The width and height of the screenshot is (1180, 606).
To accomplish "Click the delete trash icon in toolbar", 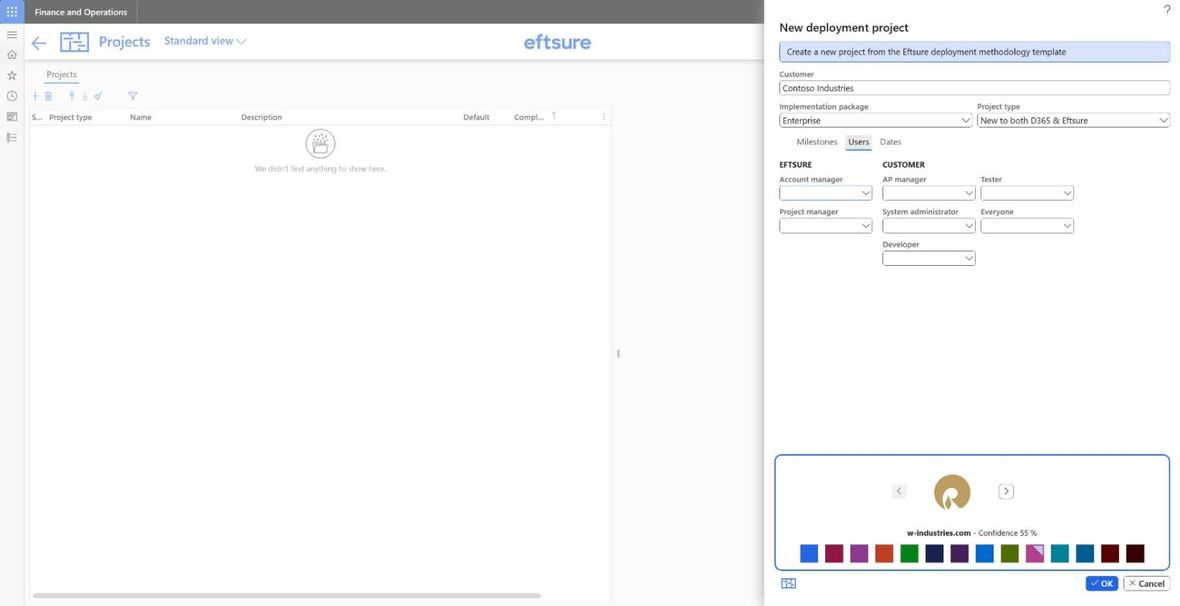I will tap(48, 96).
